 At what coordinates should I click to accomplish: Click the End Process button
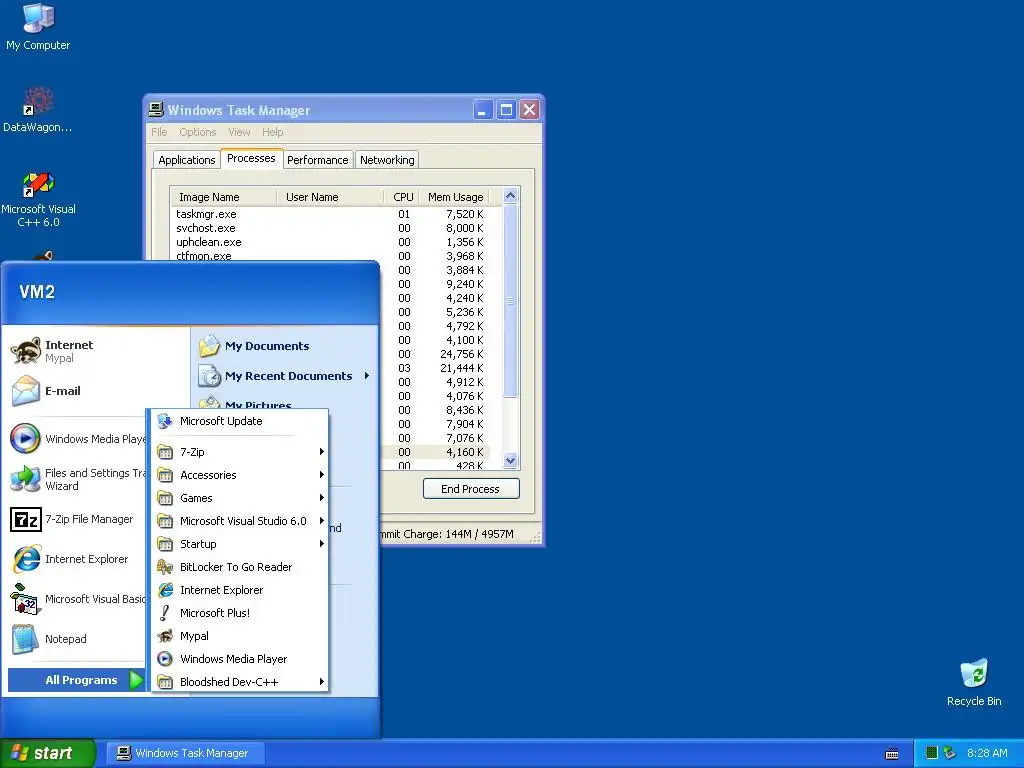pyautogui.click(x=471, y=488)
